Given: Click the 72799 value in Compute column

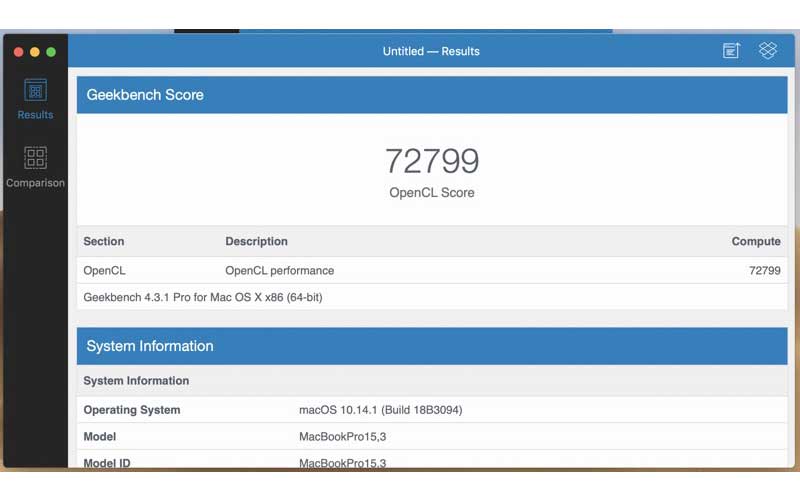Looking at the screenshot, I should pyautogui.click(x=764, y=270).
